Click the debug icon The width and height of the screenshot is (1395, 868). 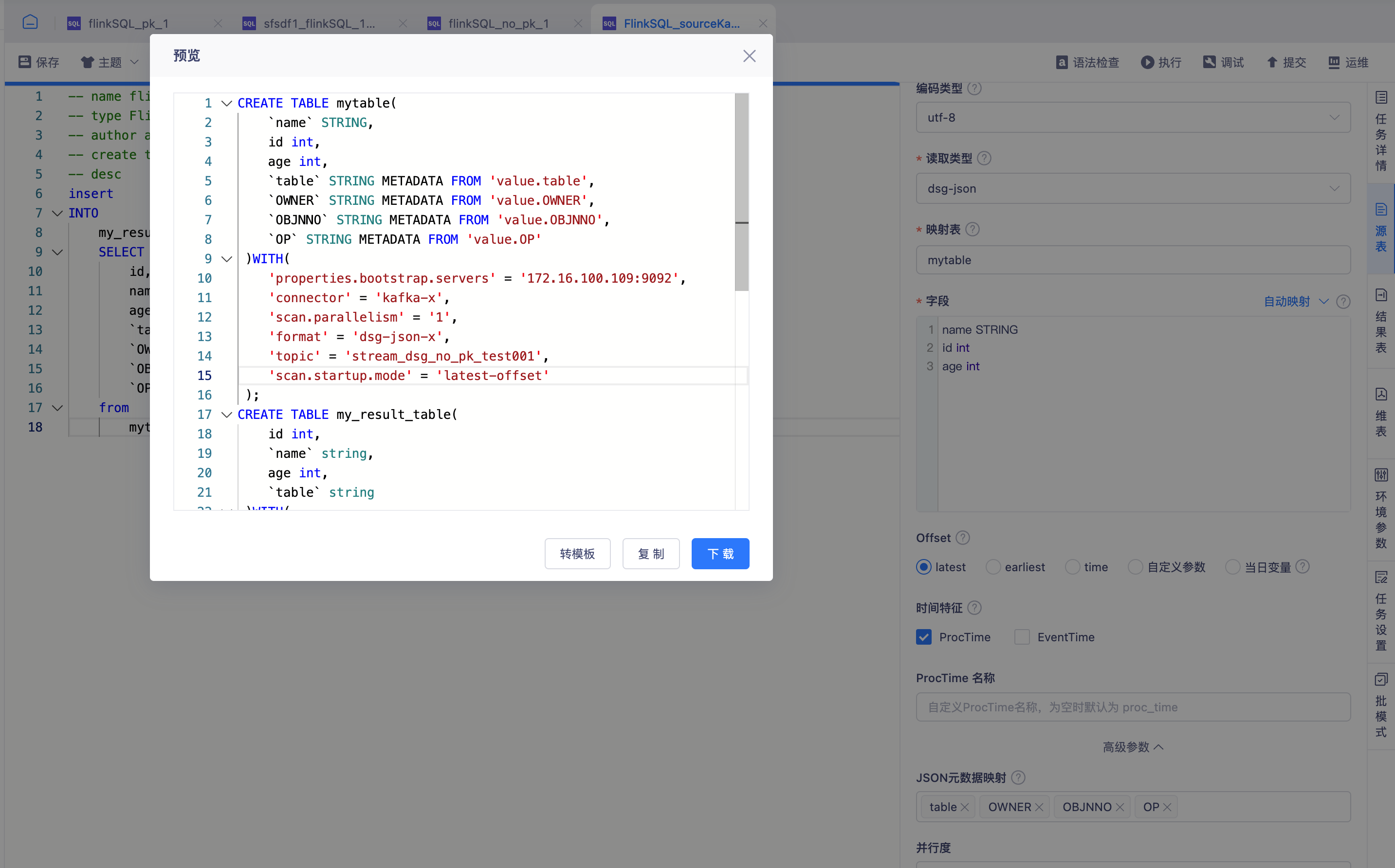click(1209, 62)
